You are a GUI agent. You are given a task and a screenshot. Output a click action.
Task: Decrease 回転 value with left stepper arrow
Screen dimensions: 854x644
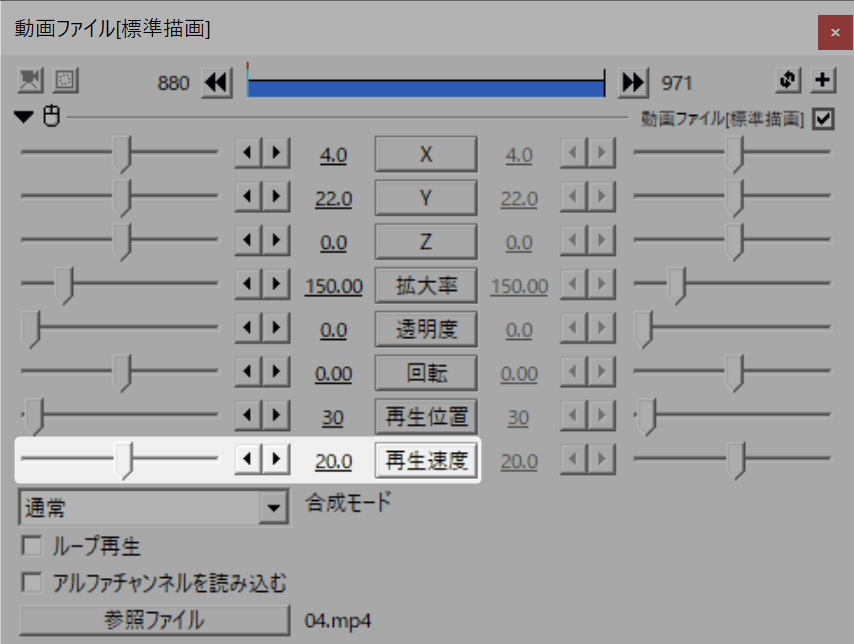(249, 372)
